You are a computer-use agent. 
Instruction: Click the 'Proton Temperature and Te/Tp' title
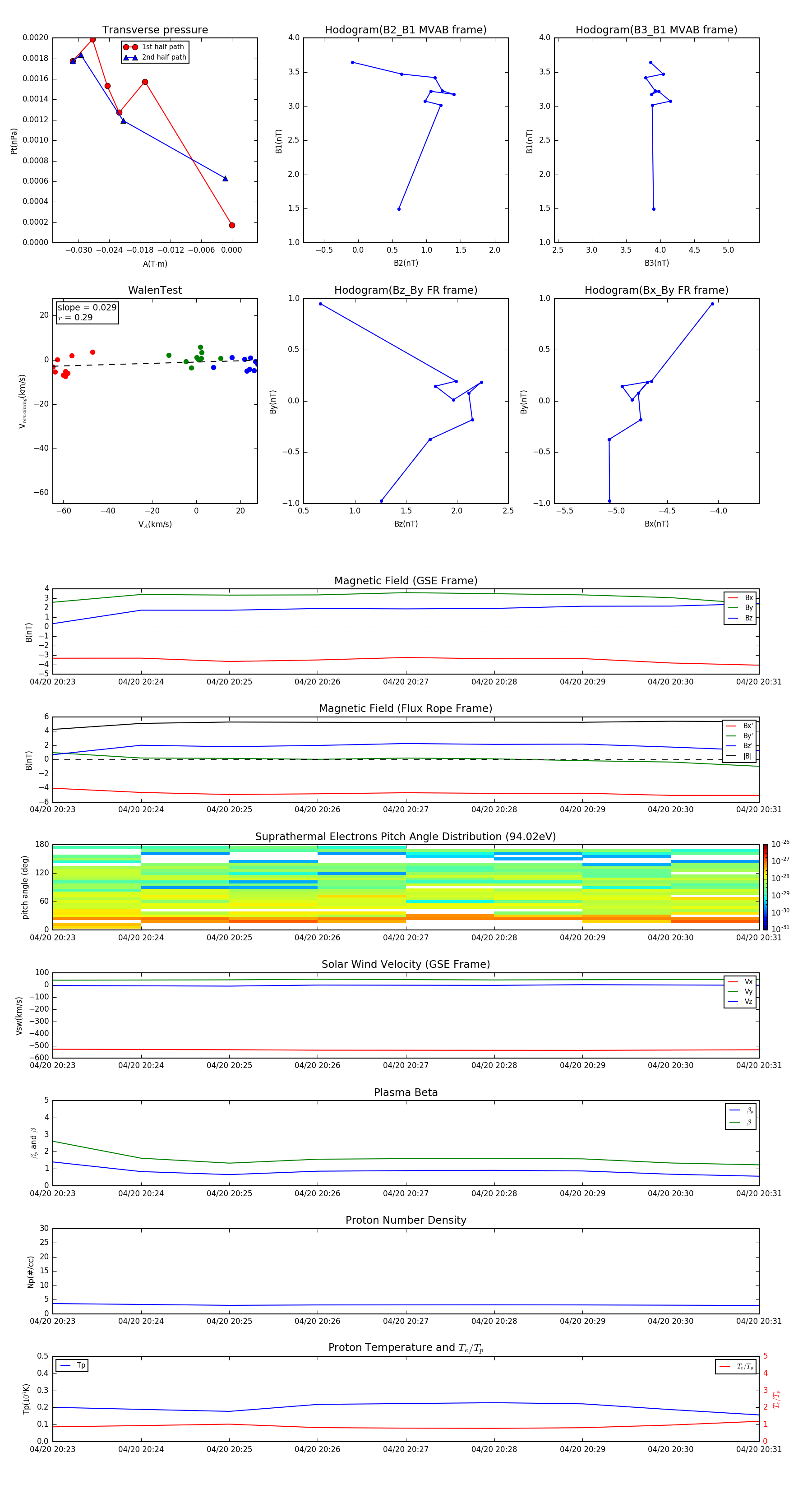(406, 1348)
